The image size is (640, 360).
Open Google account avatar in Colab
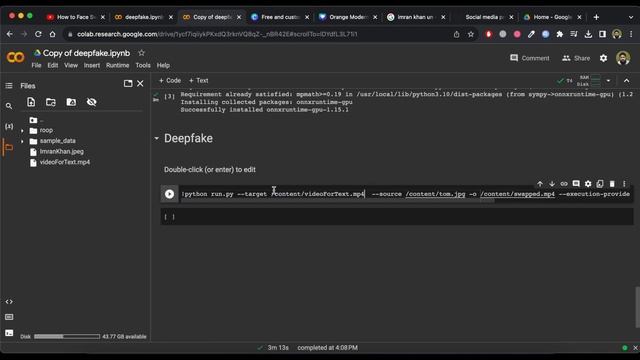[x=623, y=58]
